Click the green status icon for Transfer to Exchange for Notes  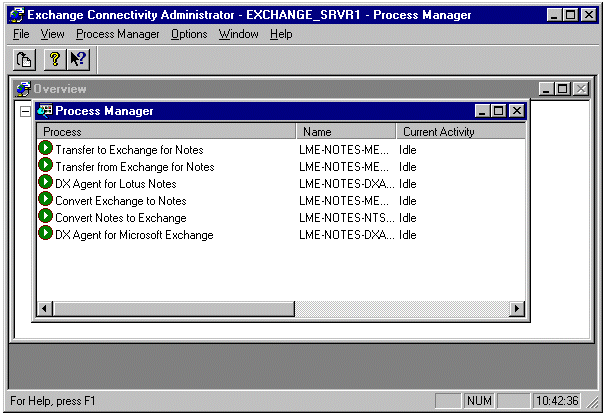pyautogui.click(x=45, y=148)
